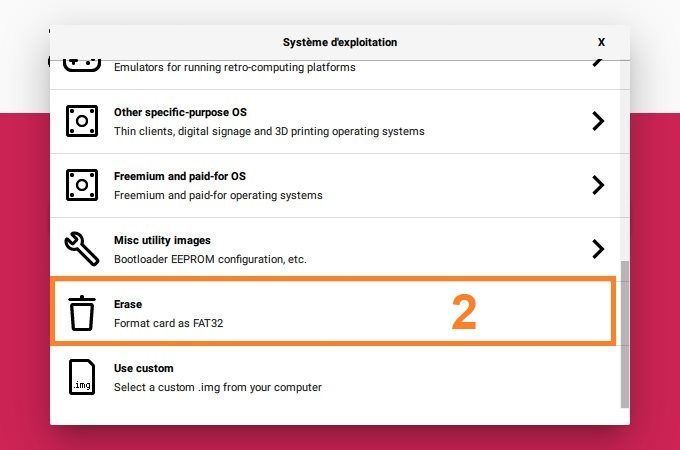Expand Misc utility images chevron
This screenshot has height=450, width=680.
click(x=598, y=249)
